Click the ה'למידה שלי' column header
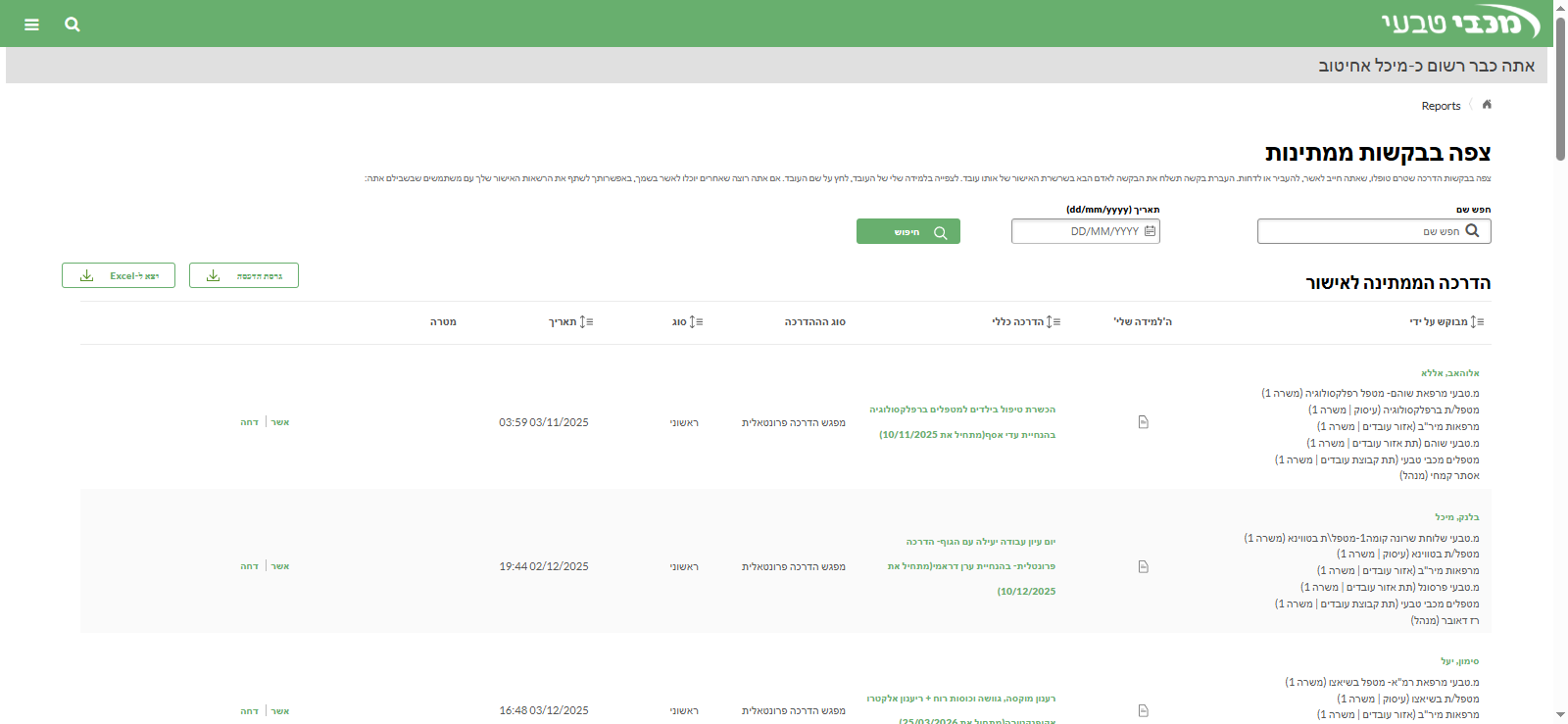Viewport: 1568px width, 724px height. 1143,321
